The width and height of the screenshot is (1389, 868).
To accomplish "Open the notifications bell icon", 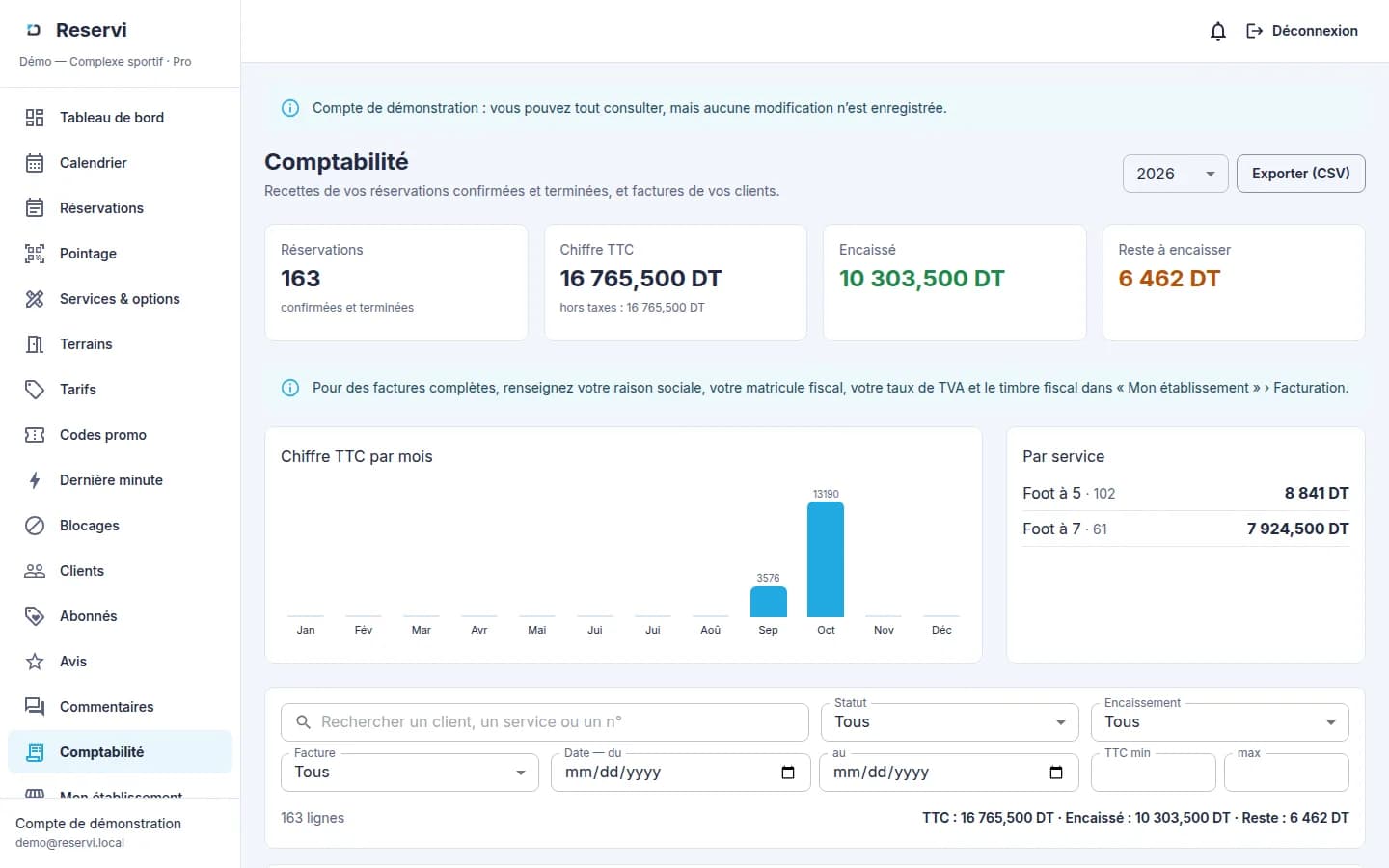I will click(x=1217, y=31).
